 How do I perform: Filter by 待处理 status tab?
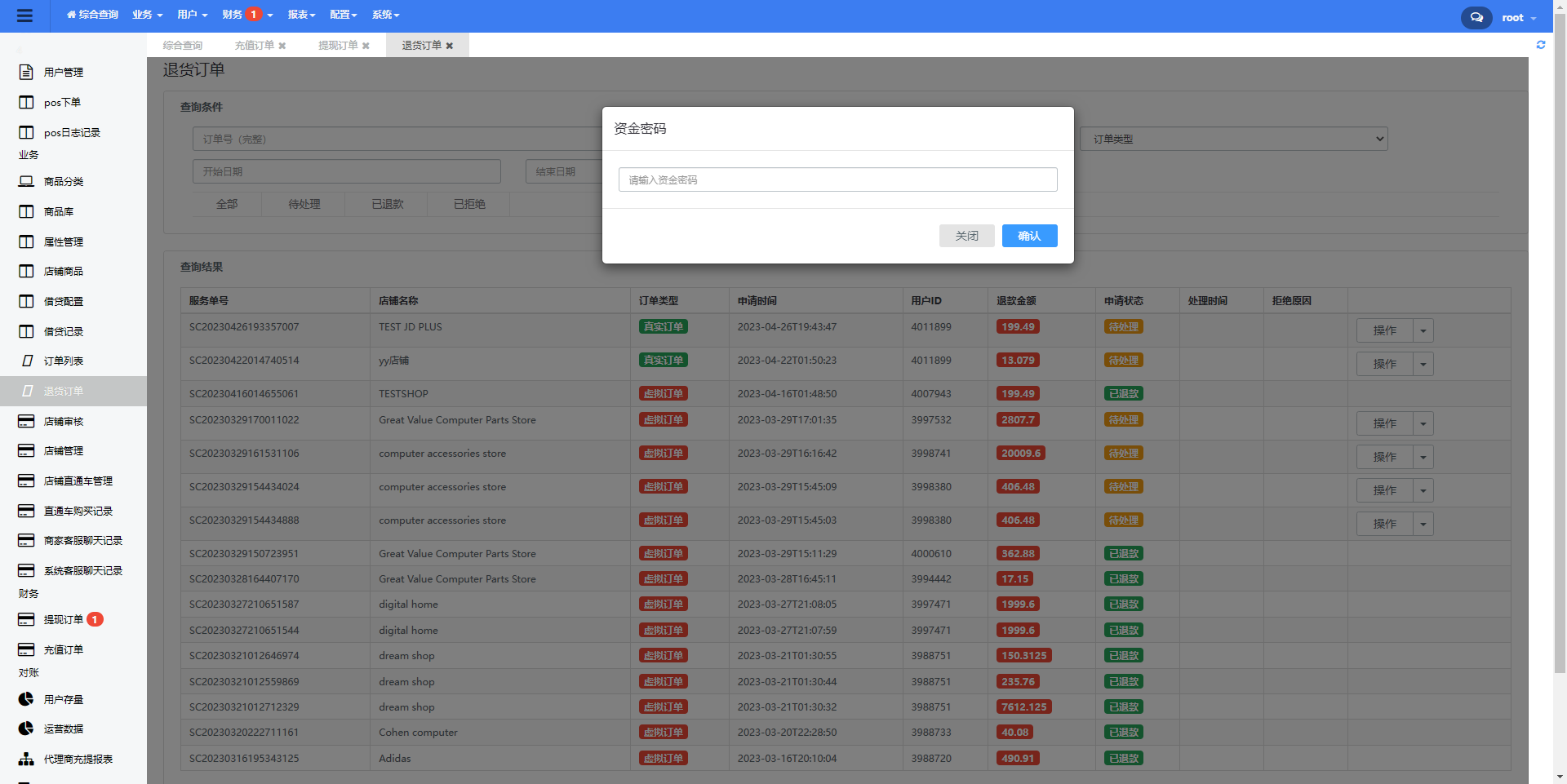(x=304, y=204)
